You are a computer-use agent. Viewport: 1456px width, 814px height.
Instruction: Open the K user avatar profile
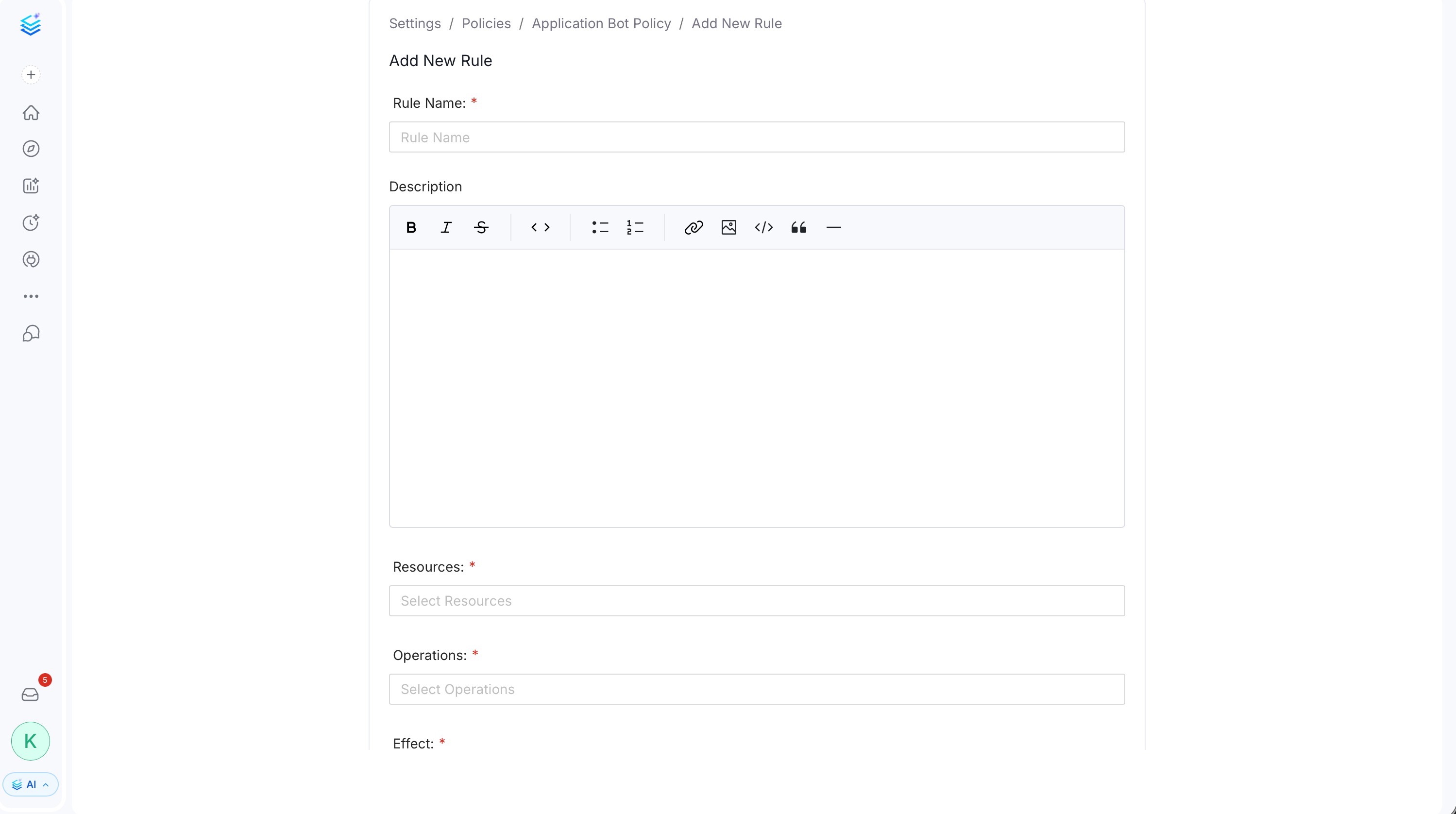pyautogui.click(x=31, y=741)
